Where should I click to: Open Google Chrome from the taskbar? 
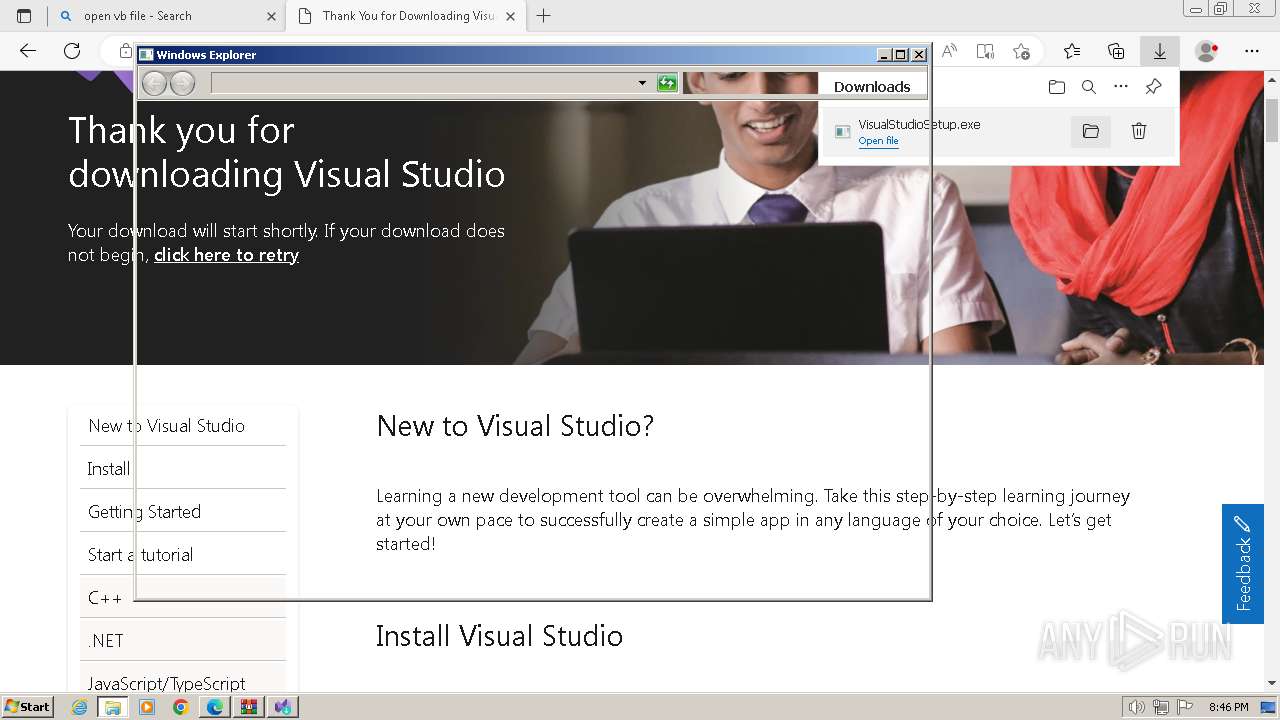(x=181, y=707)
